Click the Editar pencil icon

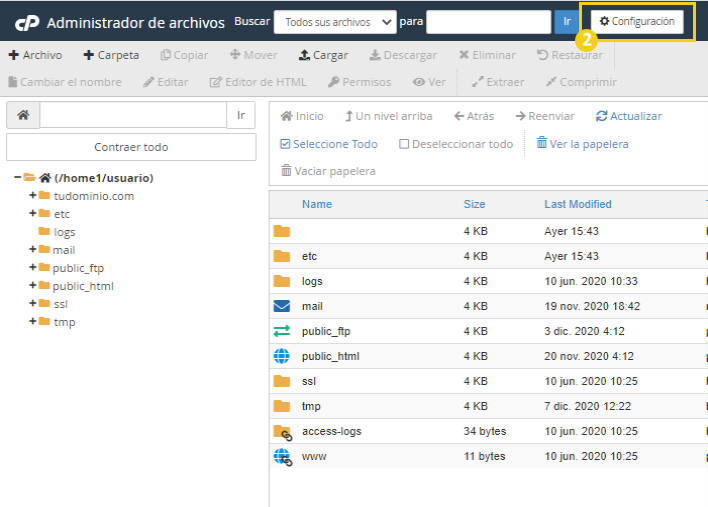click(149, 82)
